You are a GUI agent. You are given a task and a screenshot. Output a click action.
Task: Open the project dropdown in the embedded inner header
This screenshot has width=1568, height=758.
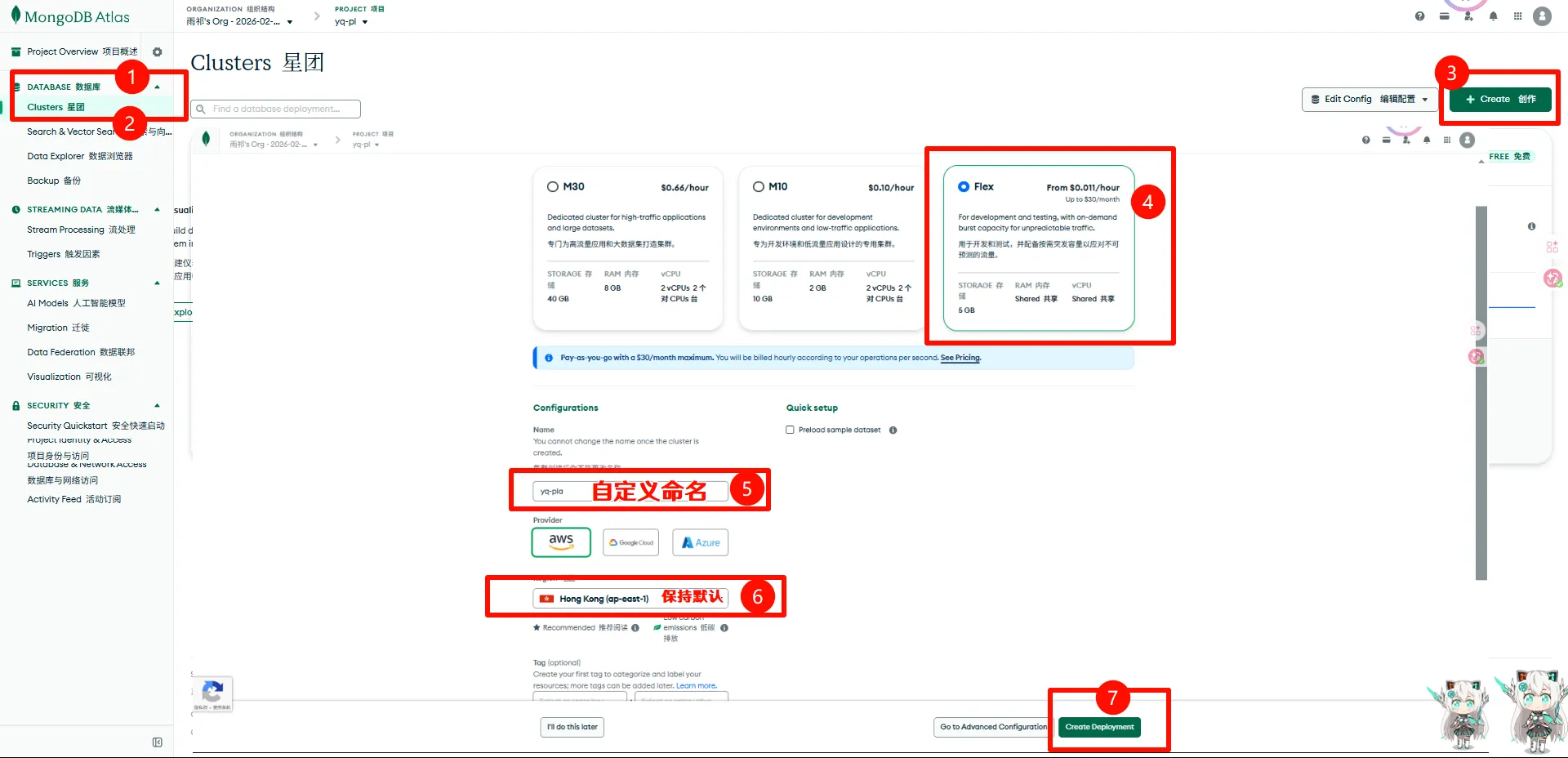click(366, 145)
